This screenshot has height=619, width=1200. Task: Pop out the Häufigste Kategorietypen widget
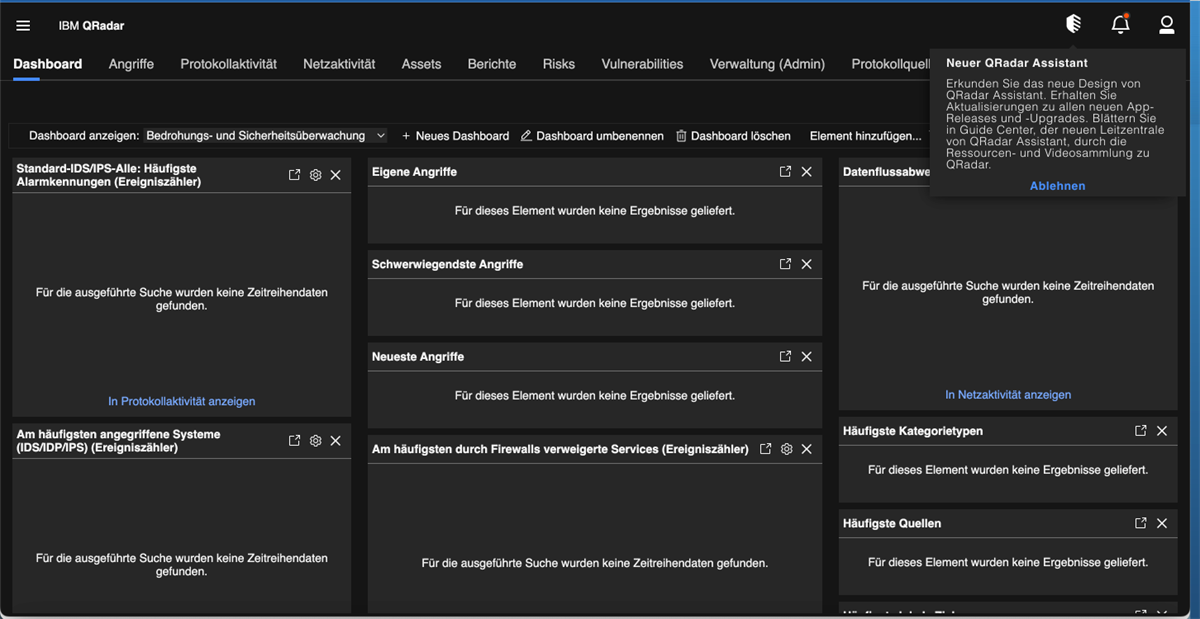pyautogui.click(x=1140, y=431)
